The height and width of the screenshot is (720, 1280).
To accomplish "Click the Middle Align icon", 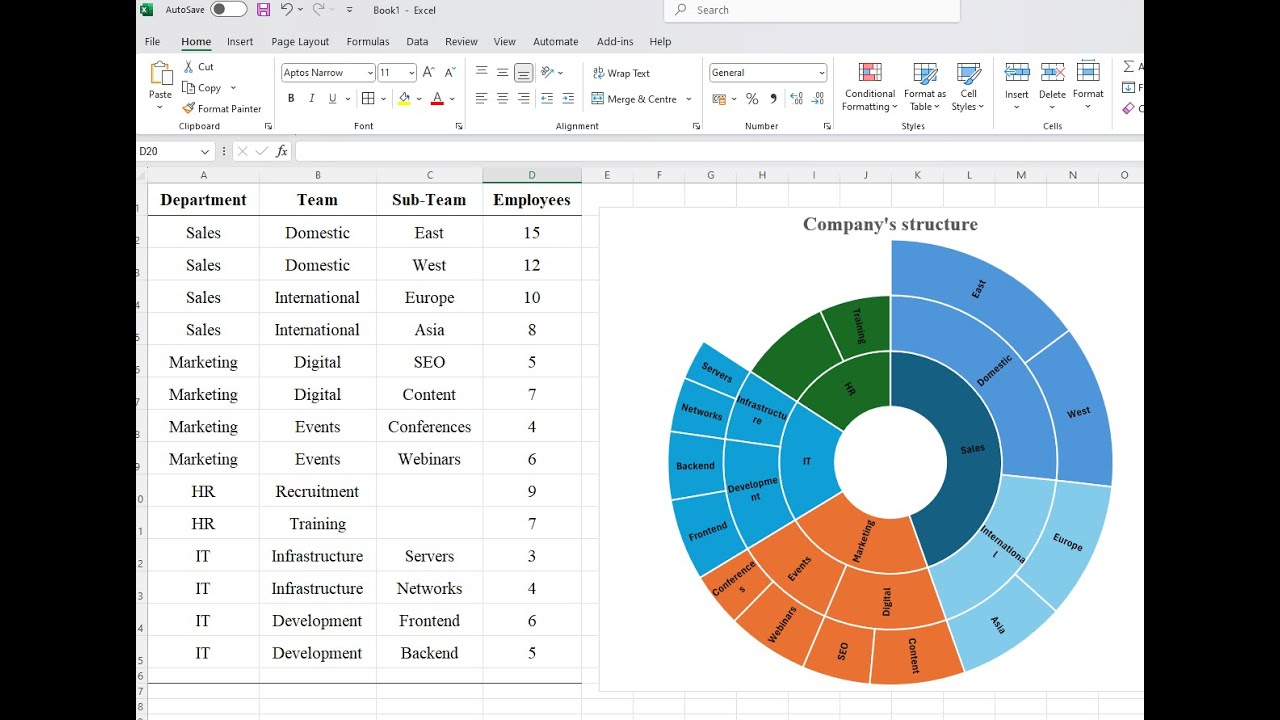I will tap(502, 72).
